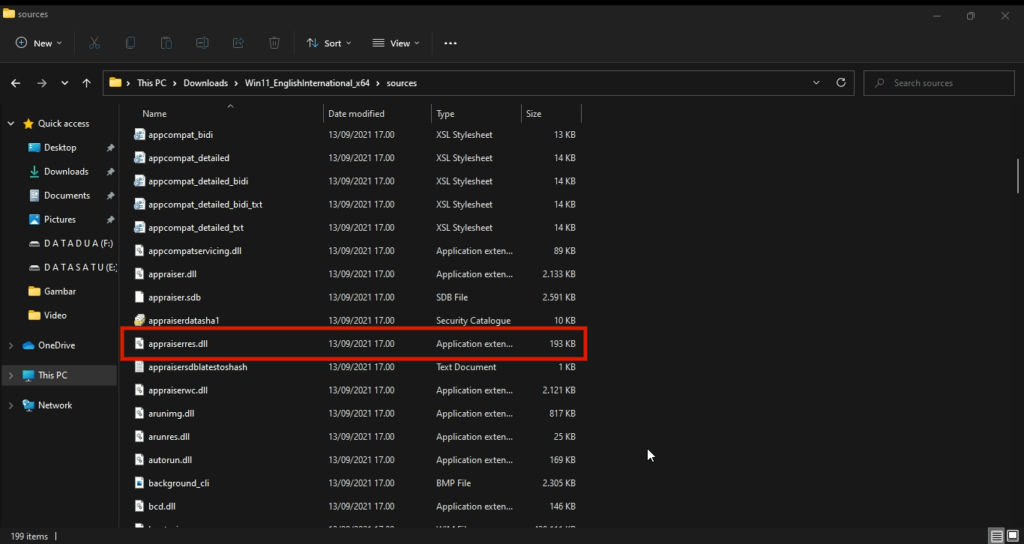This screenshot has height=544, width=1024.
Task: Select the arunres.dll file
Action: [x=355, y=437]
